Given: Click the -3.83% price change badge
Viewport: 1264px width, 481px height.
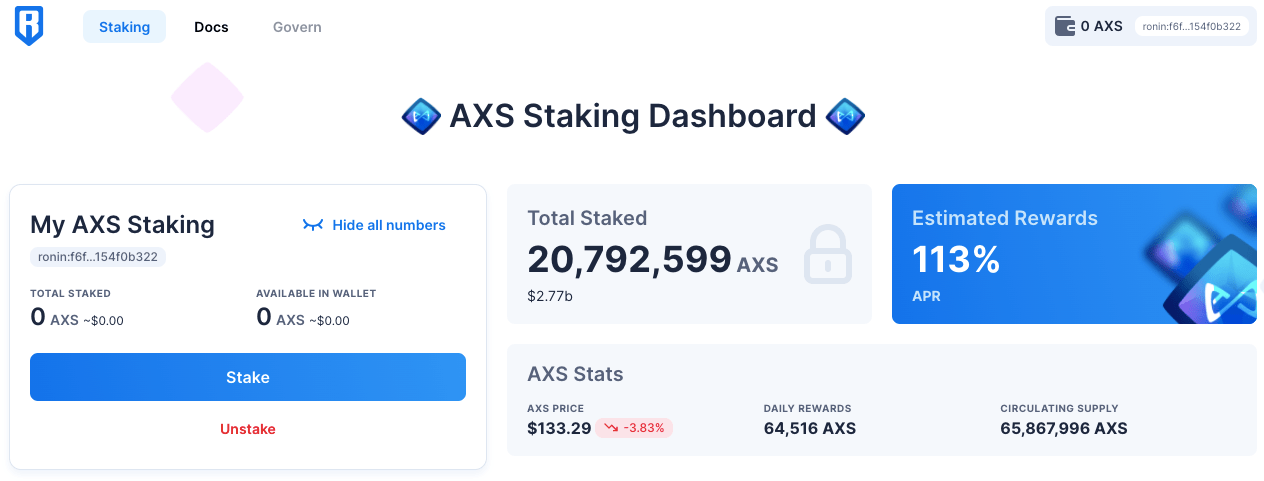Looking at the screenshot, I should coord(635,428).
